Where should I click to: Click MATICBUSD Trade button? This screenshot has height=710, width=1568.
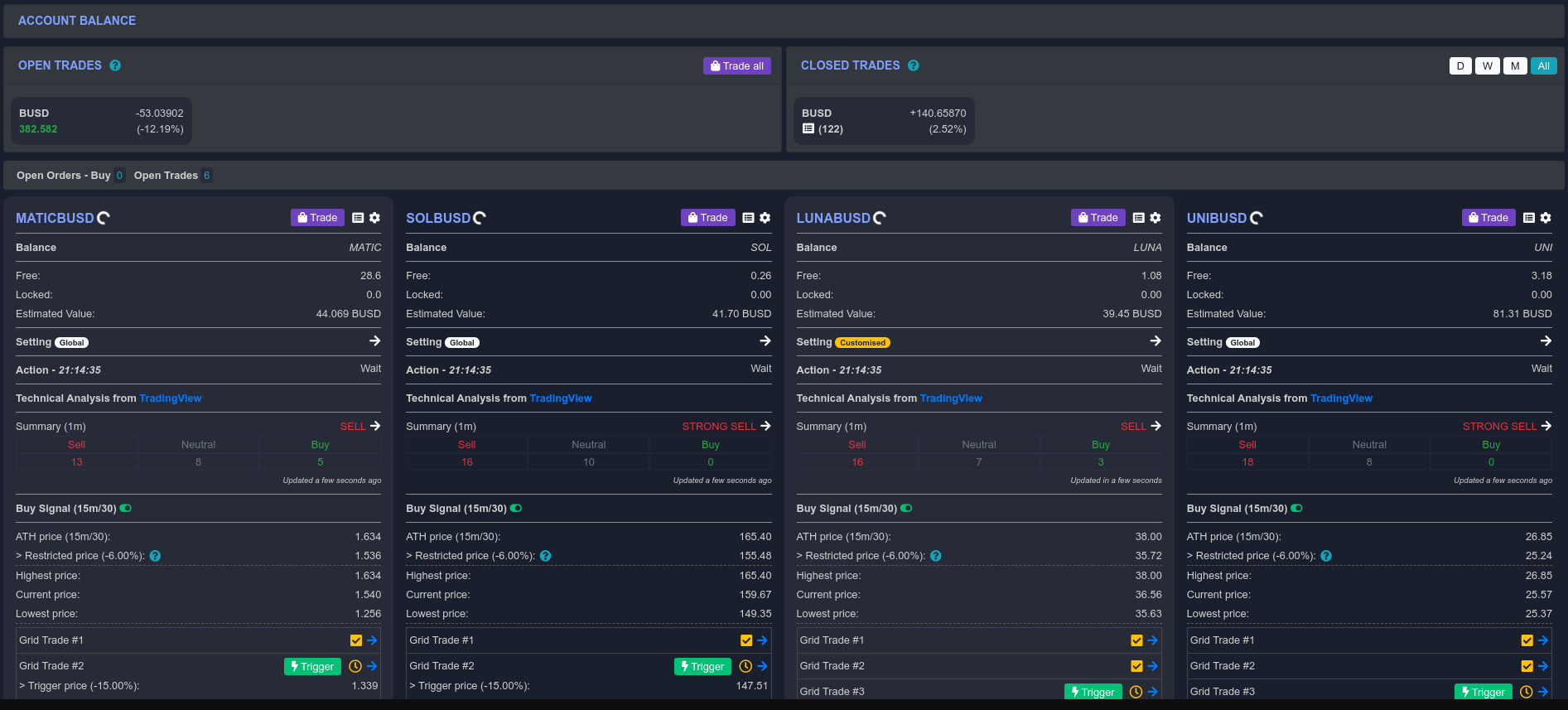pyautogui.click(x=317, y=218)
